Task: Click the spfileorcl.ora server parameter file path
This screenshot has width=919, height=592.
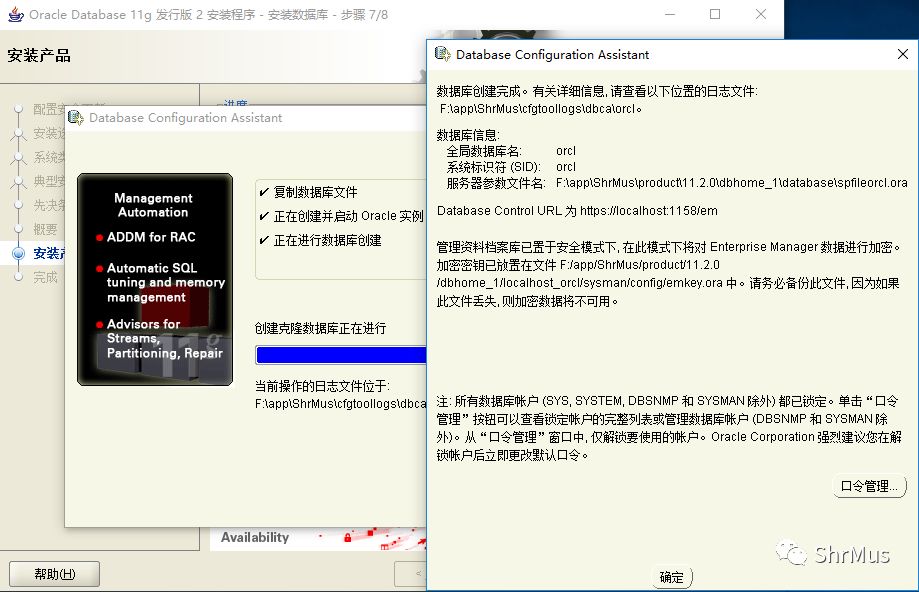Action: pos(731,183)
